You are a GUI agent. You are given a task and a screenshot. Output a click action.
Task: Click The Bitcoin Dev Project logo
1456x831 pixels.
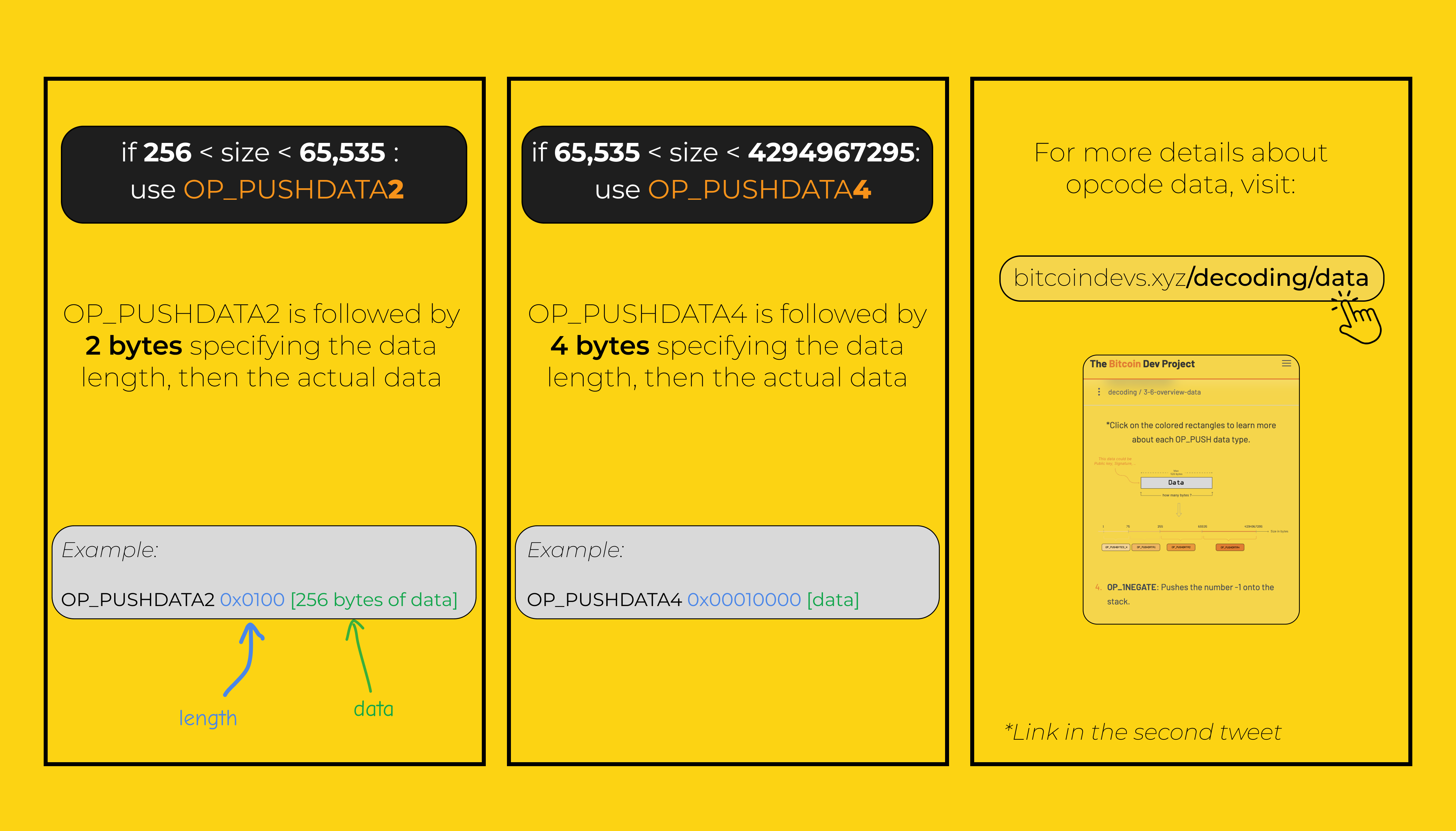click(x=1142, y=364)
